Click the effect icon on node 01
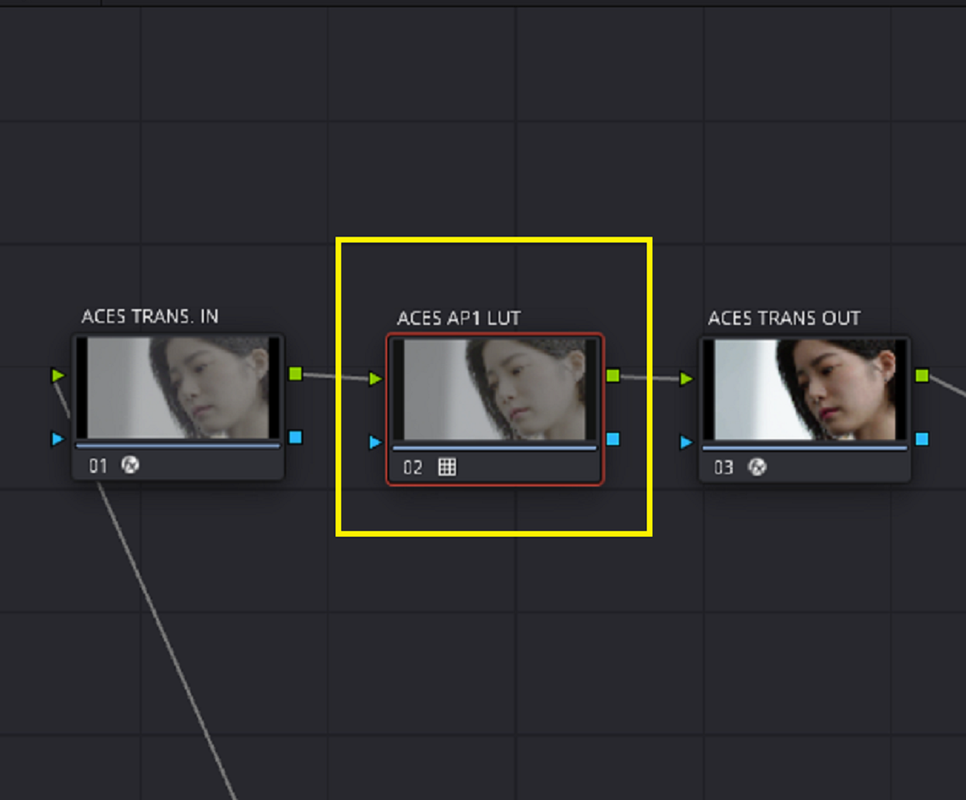The height and width of the screenshot is (800, 966). (130, 465)
